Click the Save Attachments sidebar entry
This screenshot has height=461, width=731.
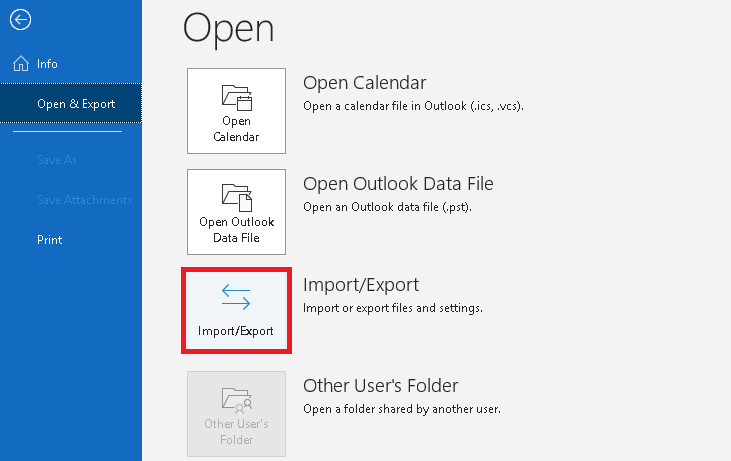click(71, 200)
